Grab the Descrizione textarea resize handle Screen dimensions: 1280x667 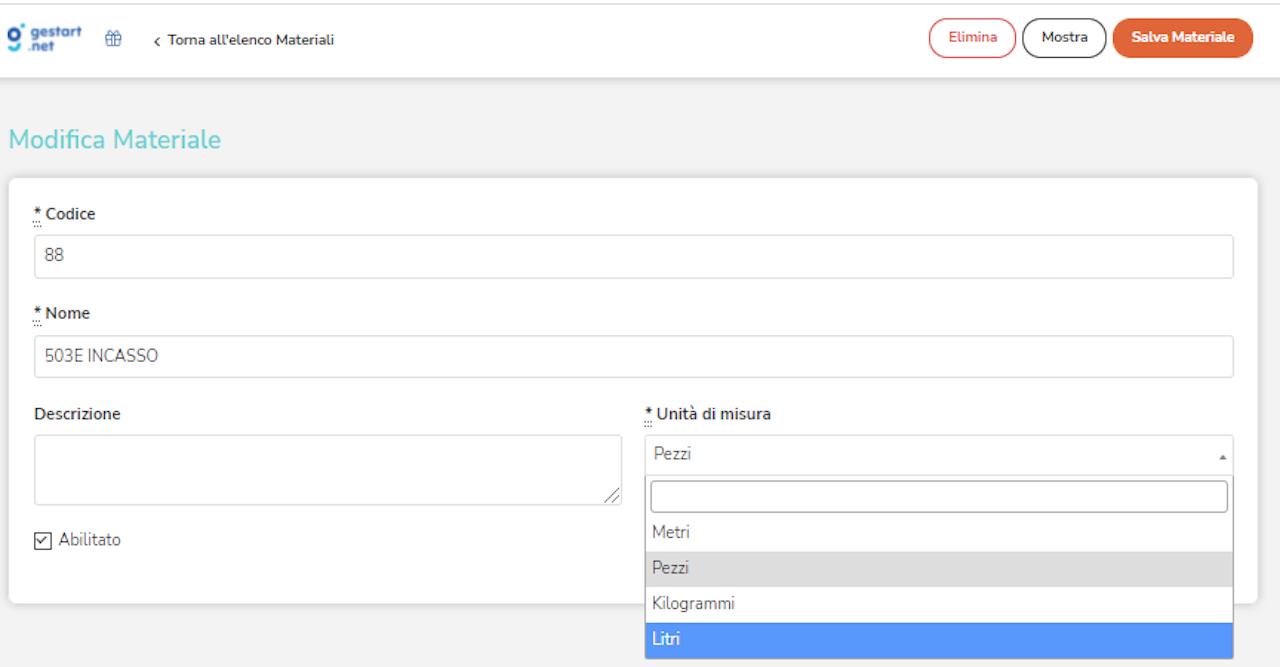[612, 496]
